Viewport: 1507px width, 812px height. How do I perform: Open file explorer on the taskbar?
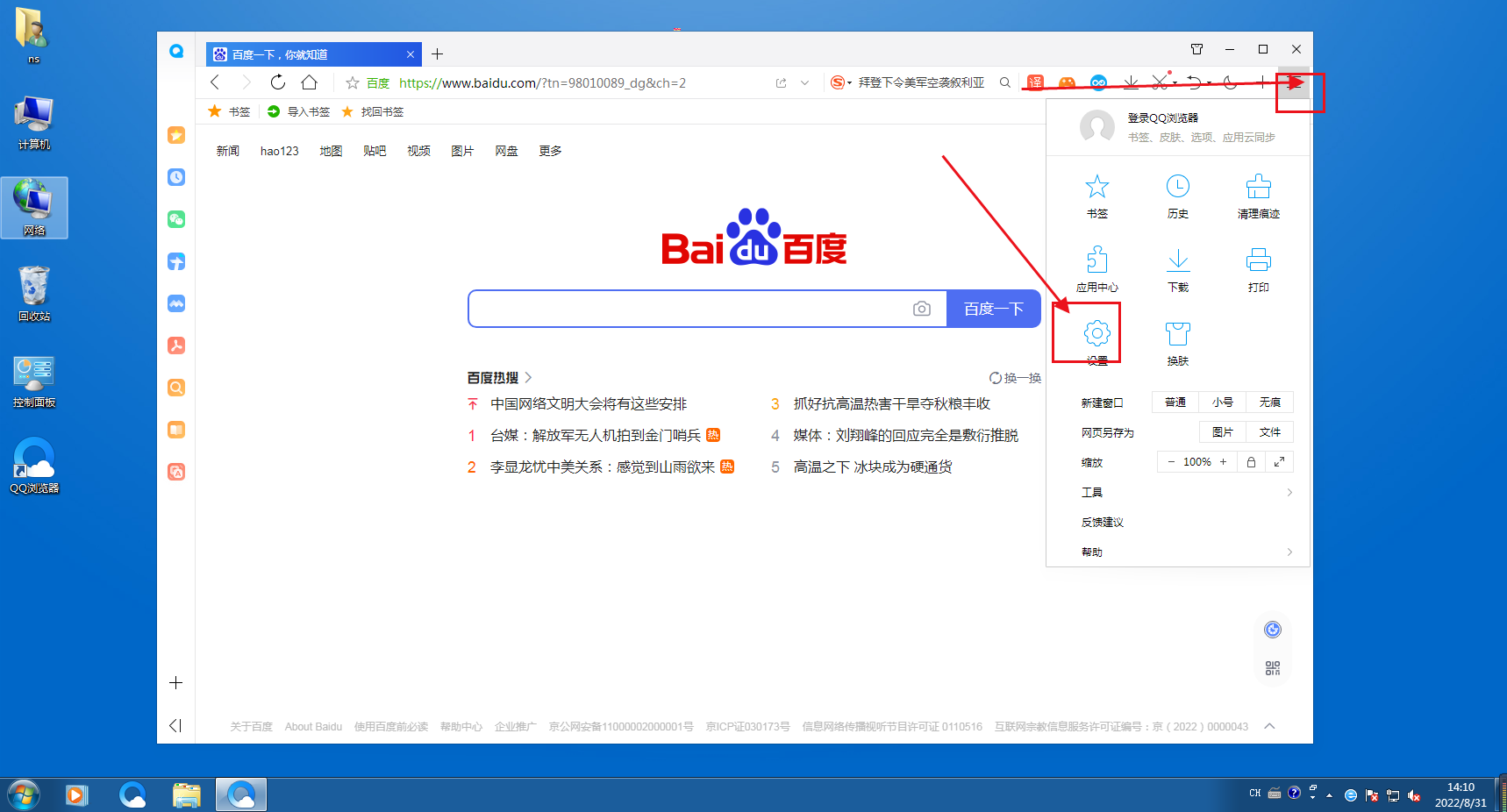[x=186, y=795]
